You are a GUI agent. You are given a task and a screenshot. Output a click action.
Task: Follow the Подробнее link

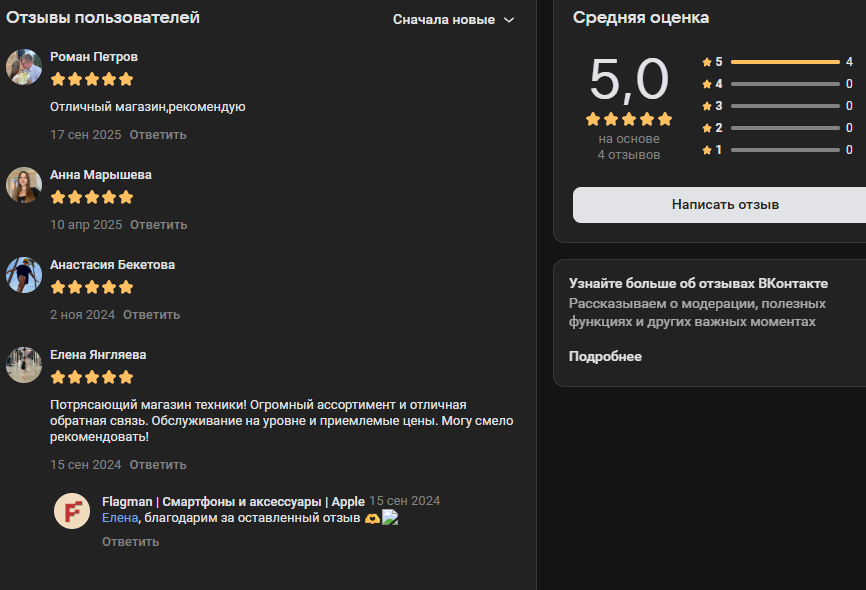point(605,356)
